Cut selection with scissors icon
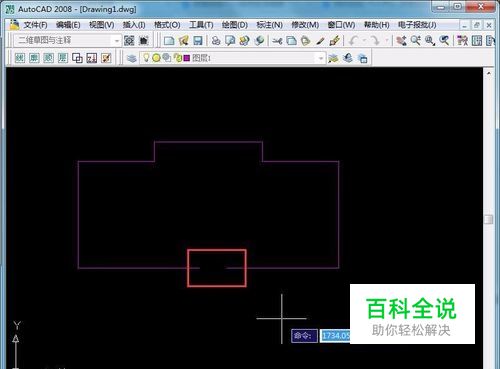 tap(277, 41)
